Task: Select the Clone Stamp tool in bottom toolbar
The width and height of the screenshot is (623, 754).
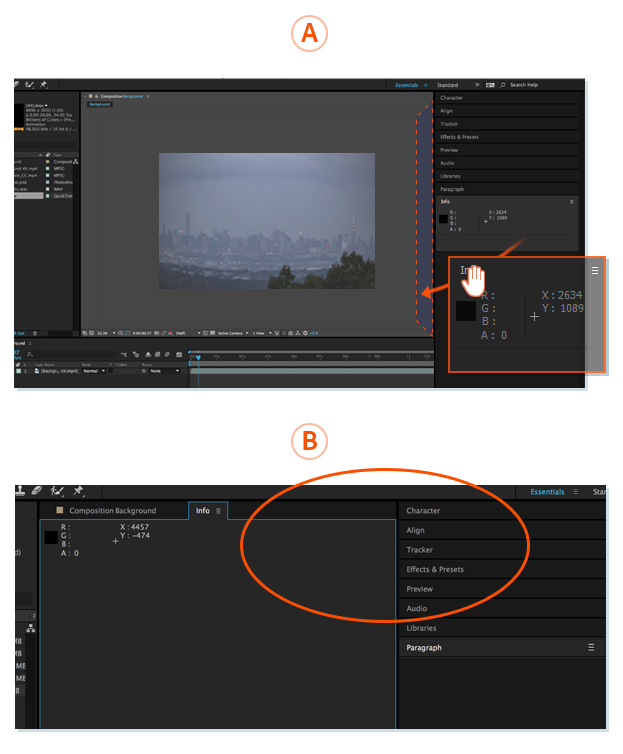Action: pos(21,491)
